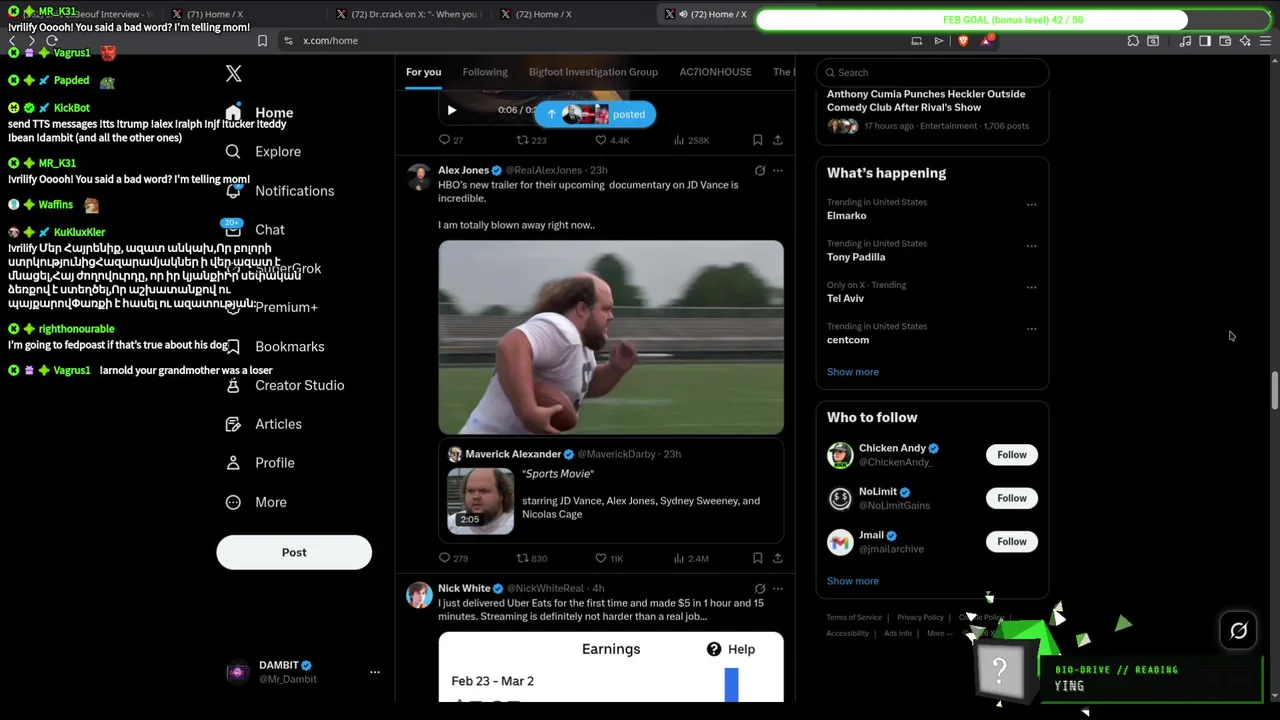Bookmark the Alex Jones post

757,558
